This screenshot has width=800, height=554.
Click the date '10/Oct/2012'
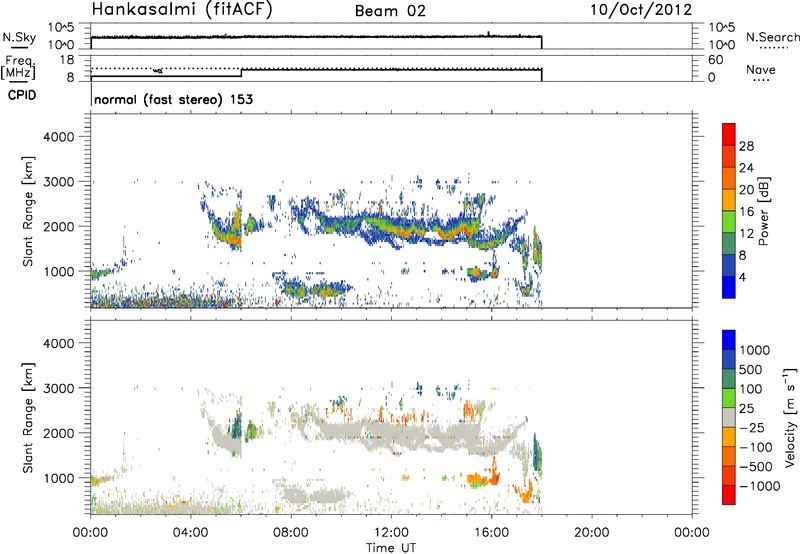click(x=641, y=10)
